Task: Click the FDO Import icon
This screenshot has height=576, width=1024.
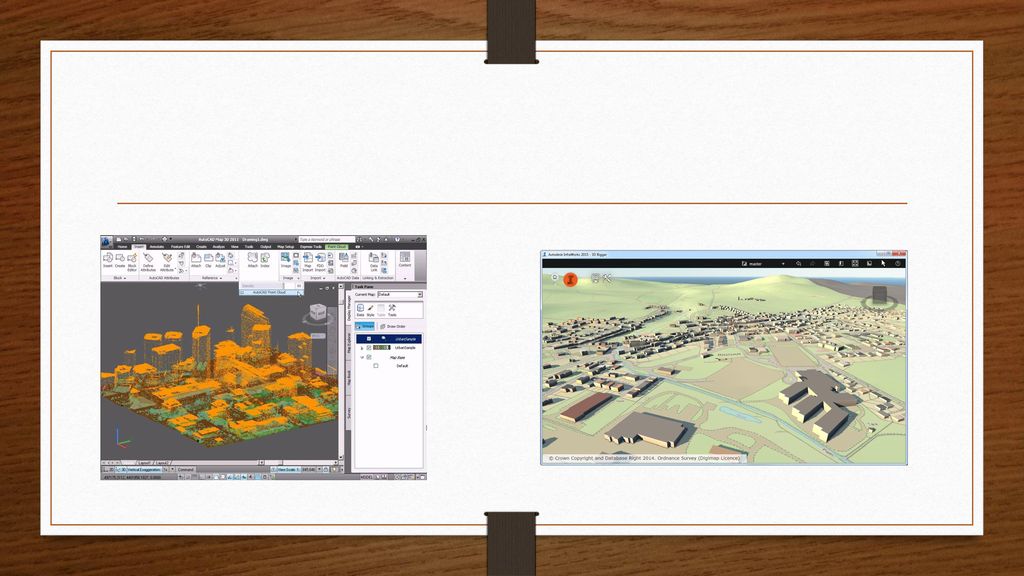Action: [x=320, y=257]
